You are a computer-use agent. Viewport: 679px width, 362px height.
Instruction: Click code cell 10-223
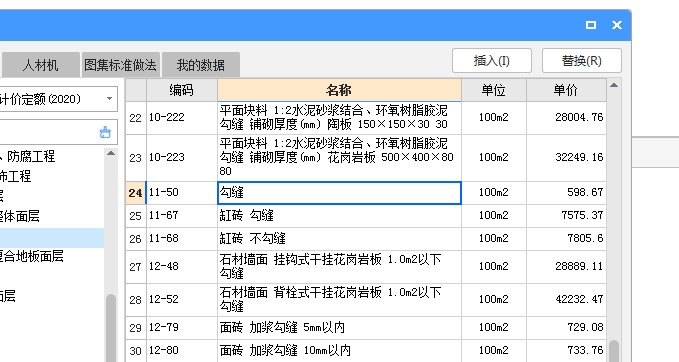(x=182, y=158)
